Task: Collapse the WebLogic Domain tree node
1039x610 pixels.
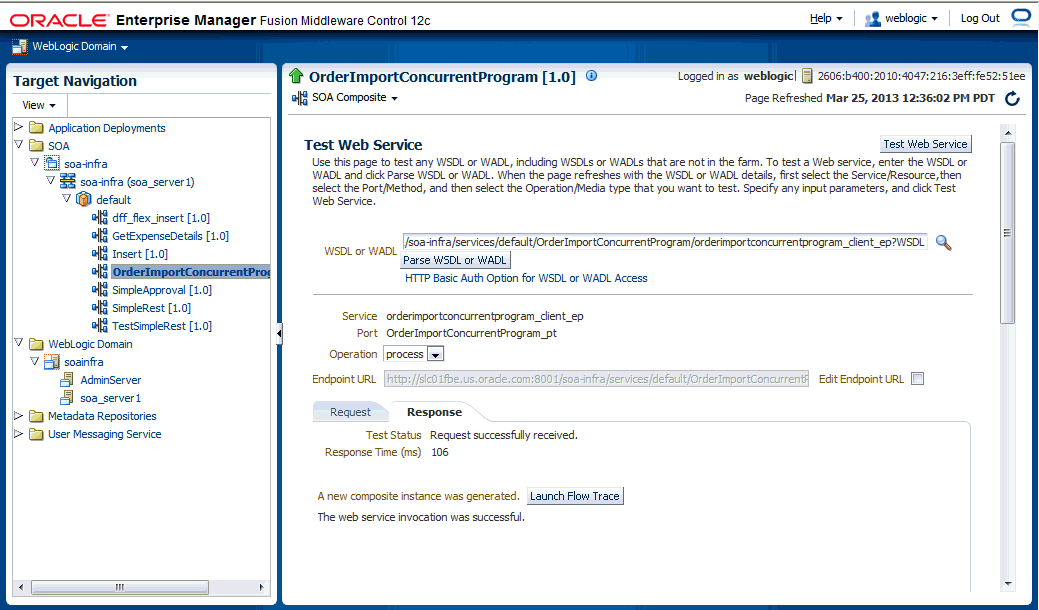Action: pos(19,342)
